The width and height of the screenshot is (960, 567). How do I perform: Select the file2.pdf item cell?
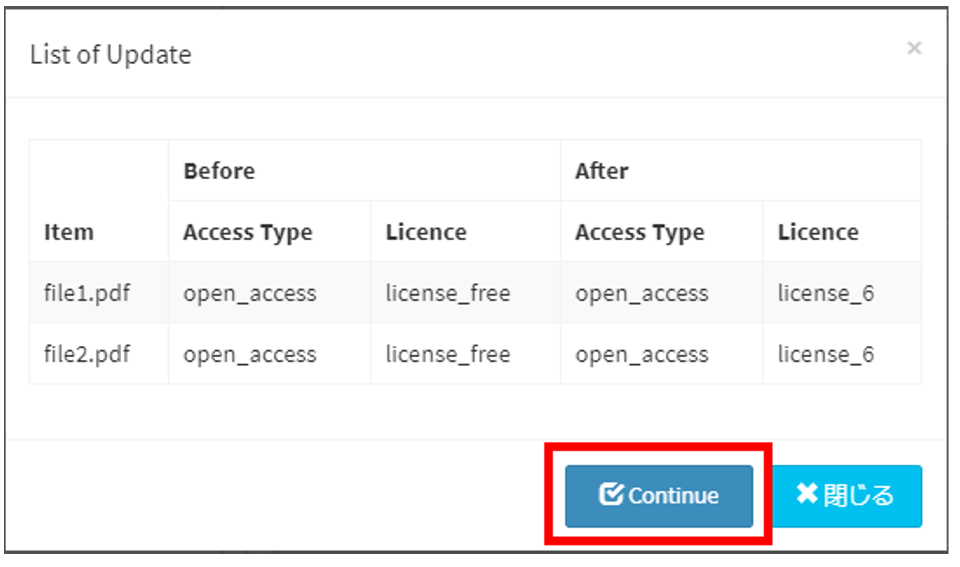87,354
